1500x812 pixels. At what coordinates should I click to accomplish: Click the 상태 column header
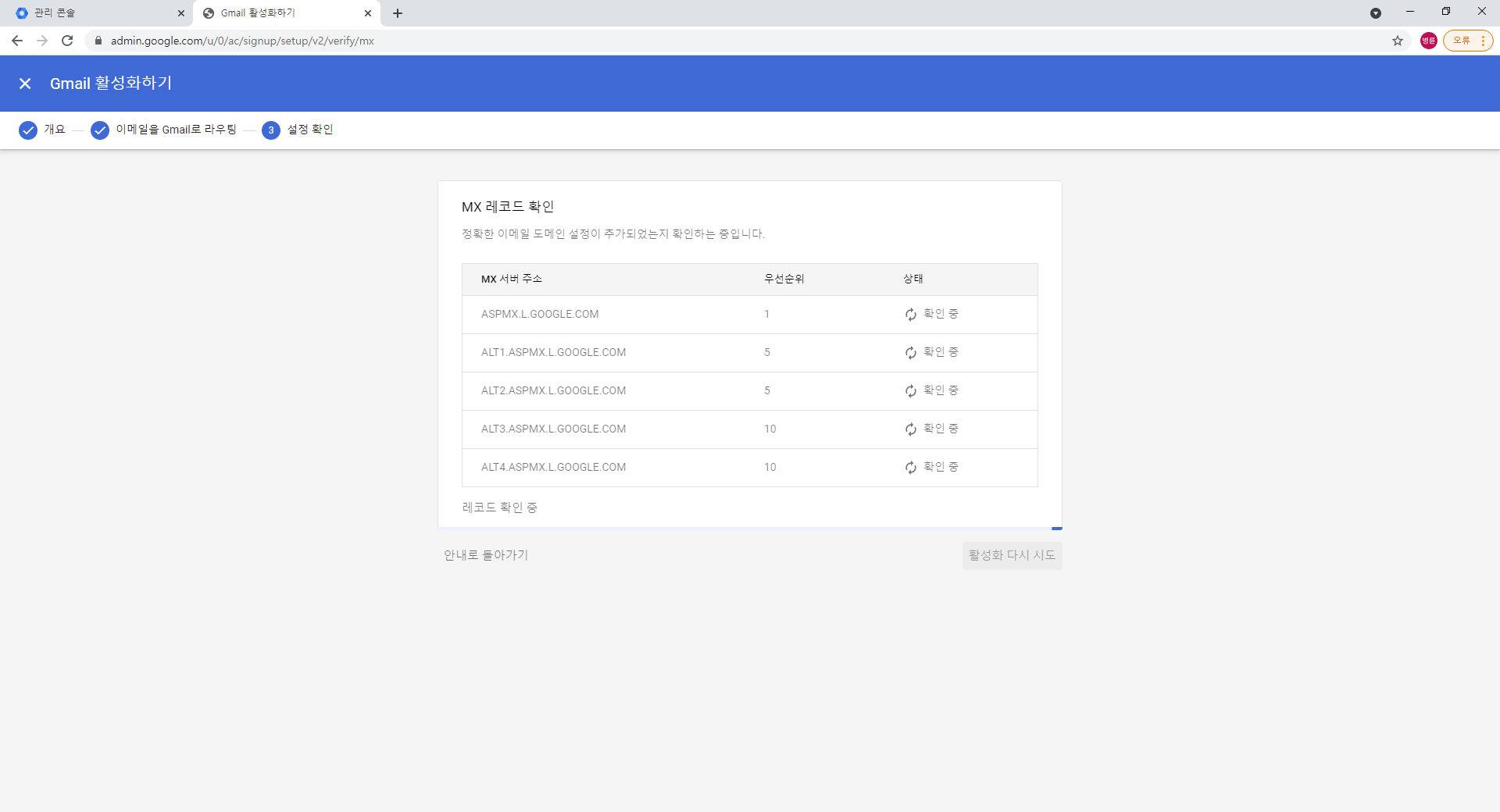point(913,279)
